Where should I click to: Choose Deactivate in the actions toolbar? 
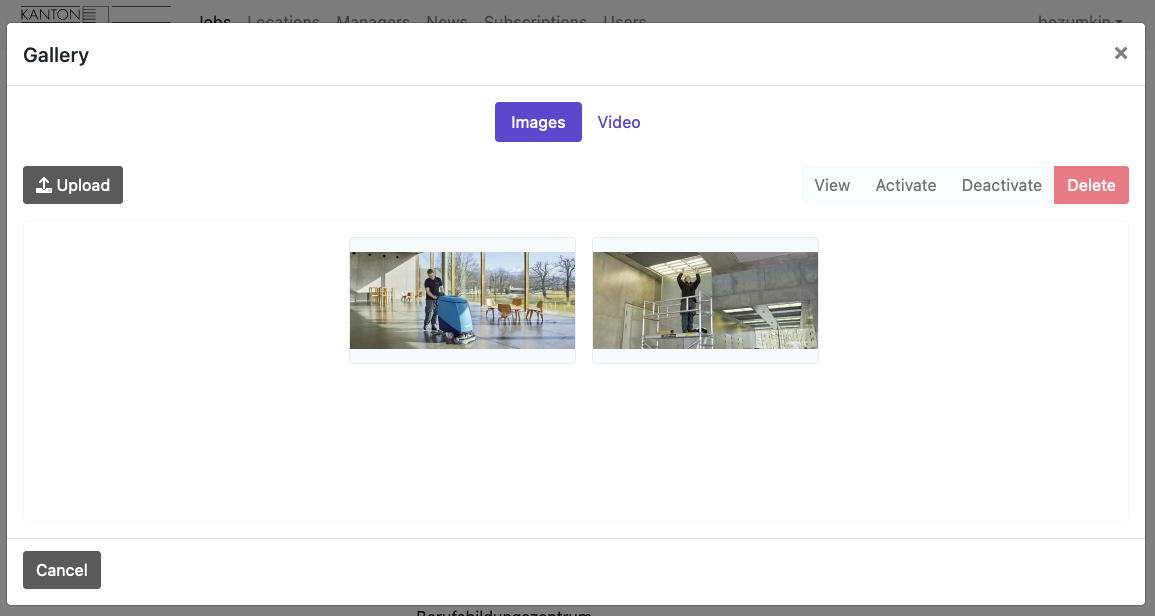[x=1001, y=185]
